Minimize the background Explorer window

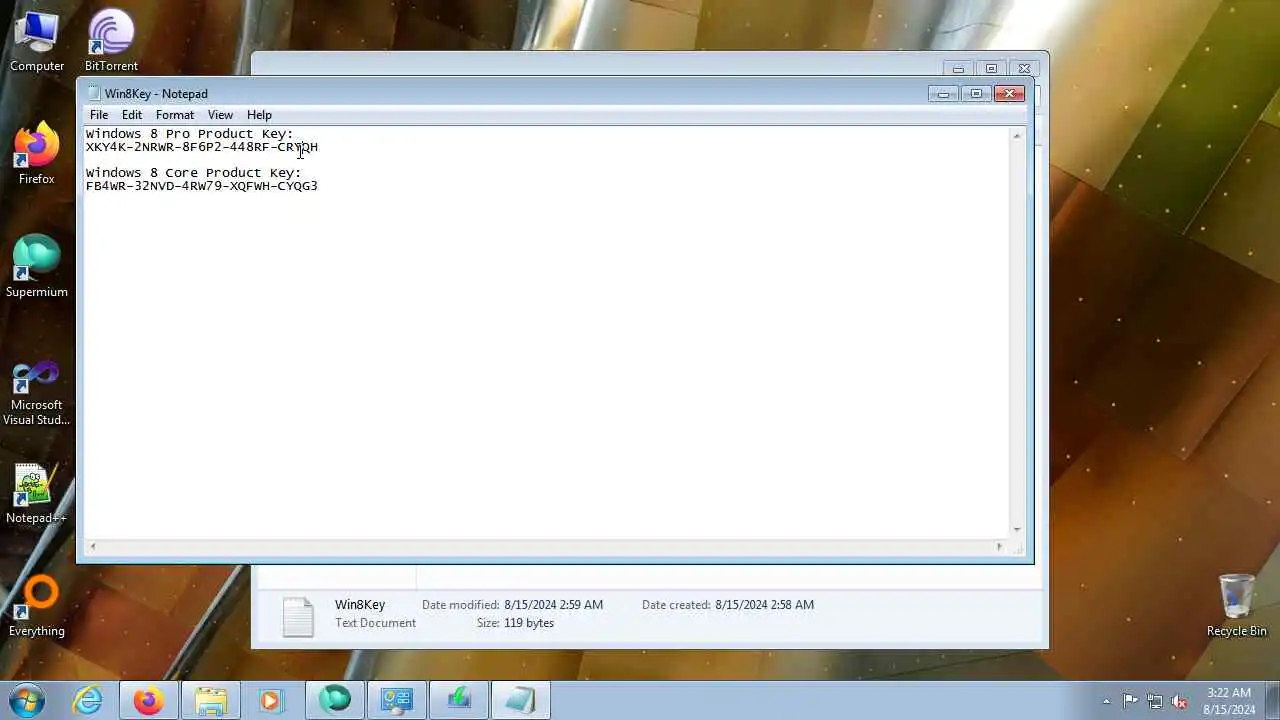click(x=958, y=69)
